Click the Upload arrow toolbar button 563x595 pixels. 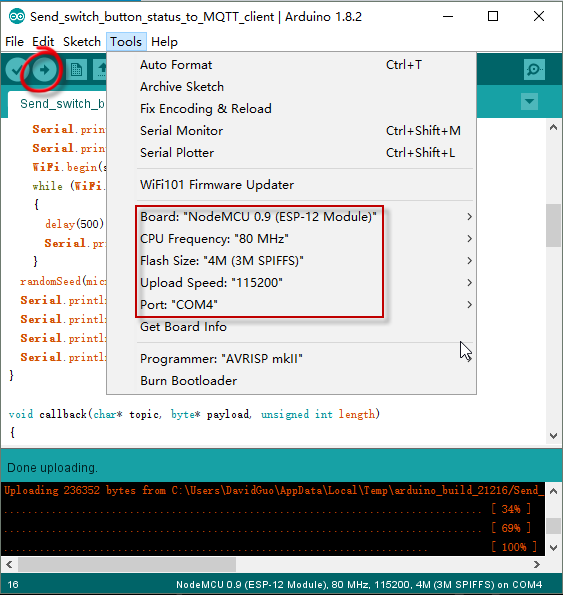[44, 70]
